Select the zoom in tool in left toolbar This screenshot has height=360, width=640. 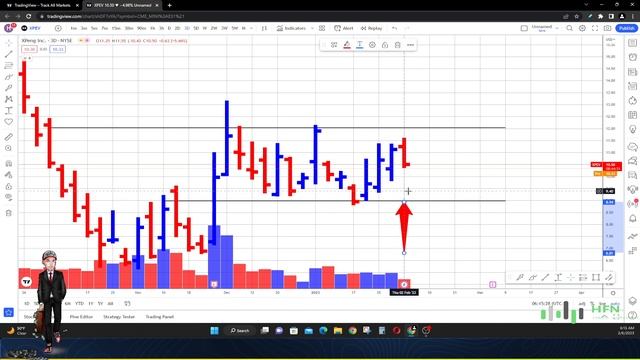tap(9, 148)
